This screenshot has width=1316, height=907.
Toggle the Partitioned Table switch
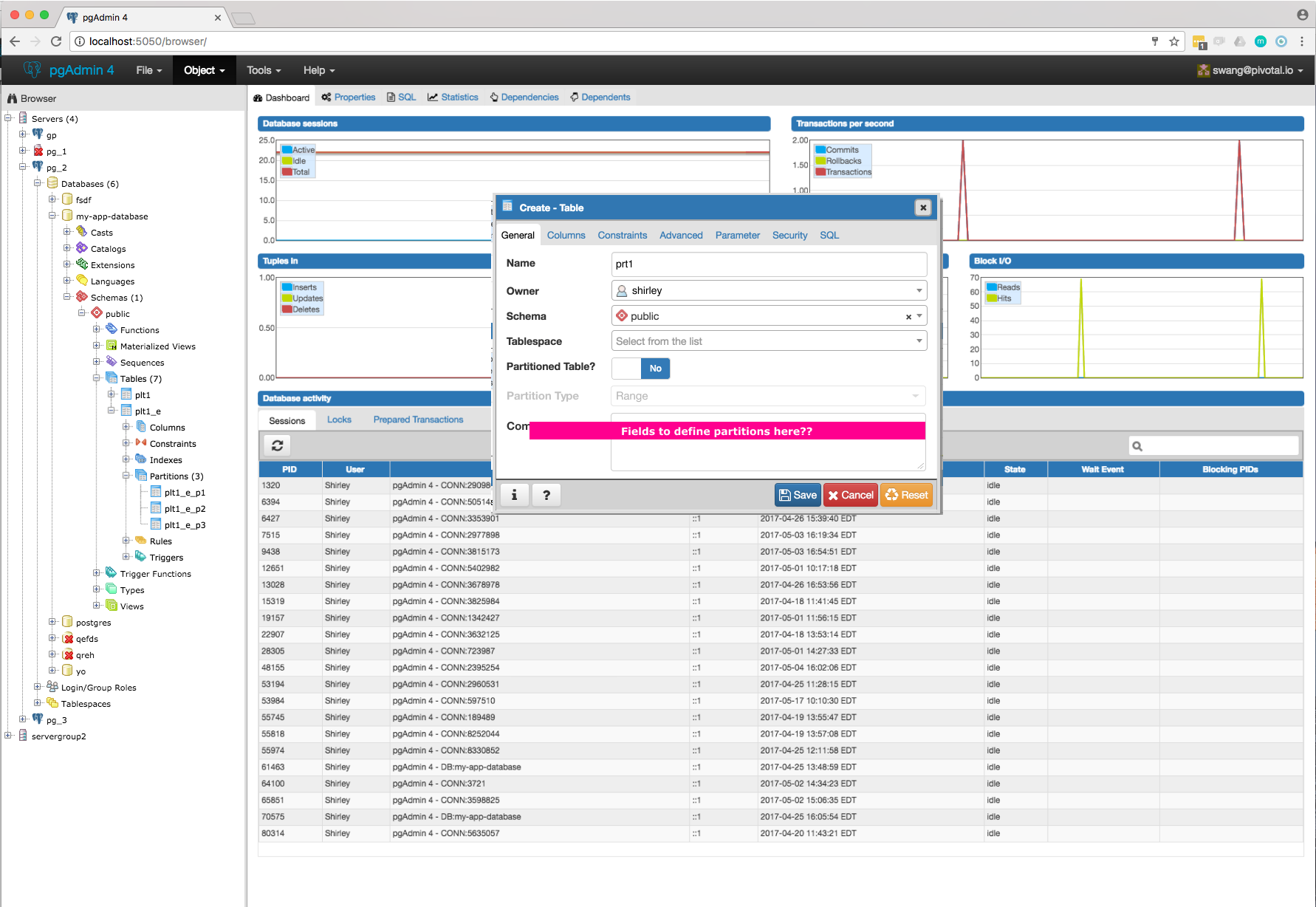[641, 368]
